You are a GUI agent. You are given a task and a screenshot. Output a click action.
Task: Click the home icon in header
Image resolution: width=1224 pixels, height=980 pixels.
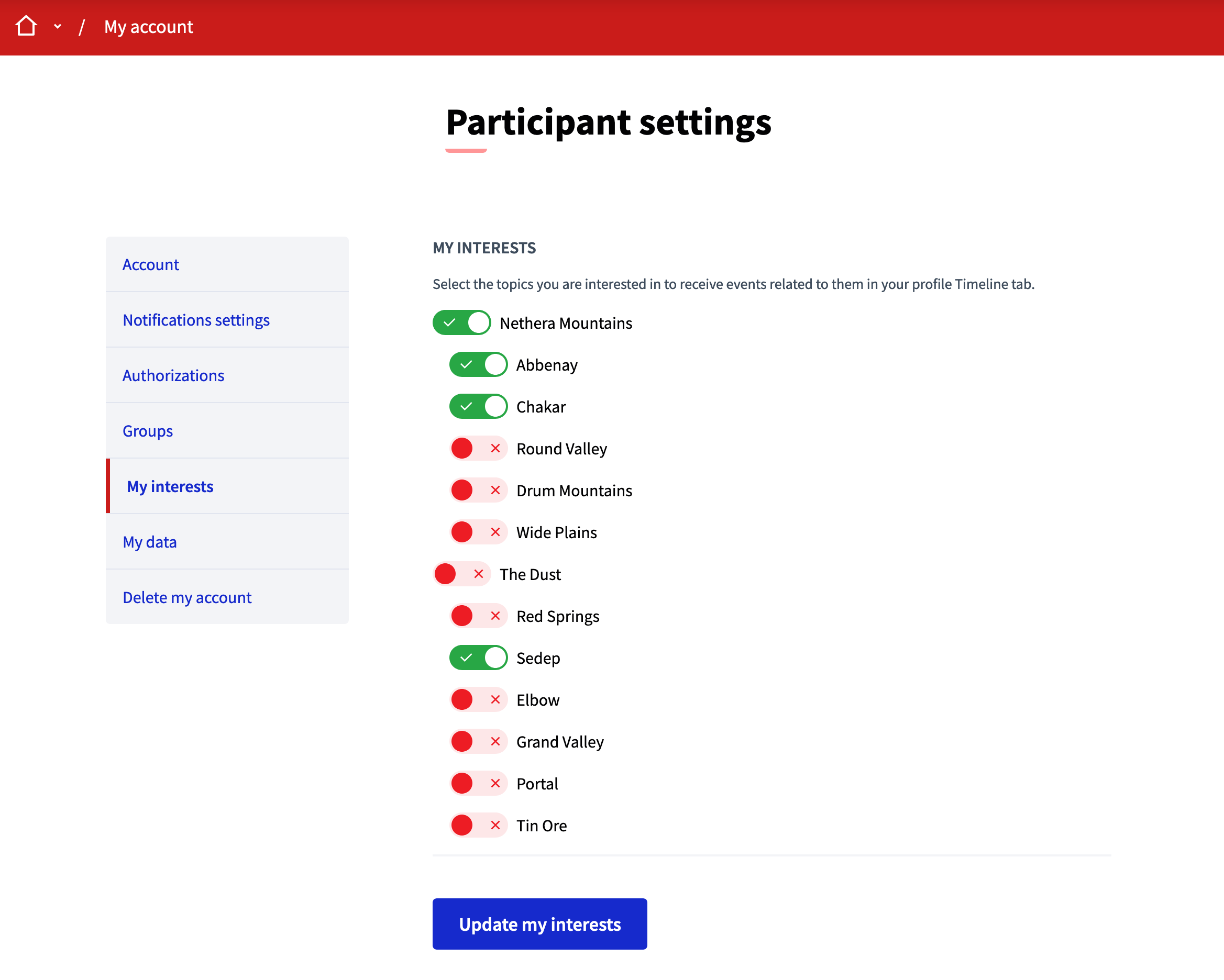[x=26, y=26]
